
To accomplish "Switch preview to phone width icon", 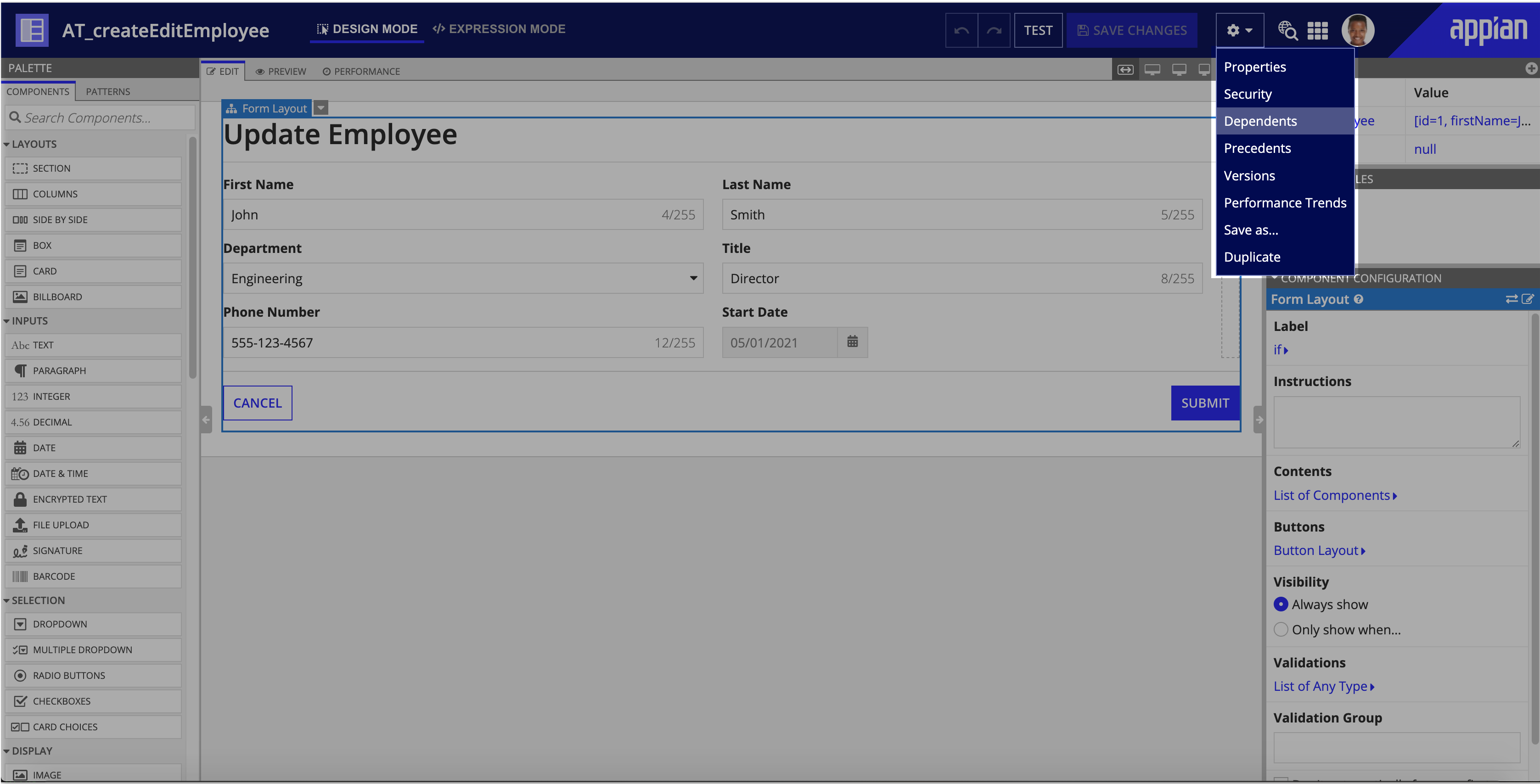I will pos(1204,69).
